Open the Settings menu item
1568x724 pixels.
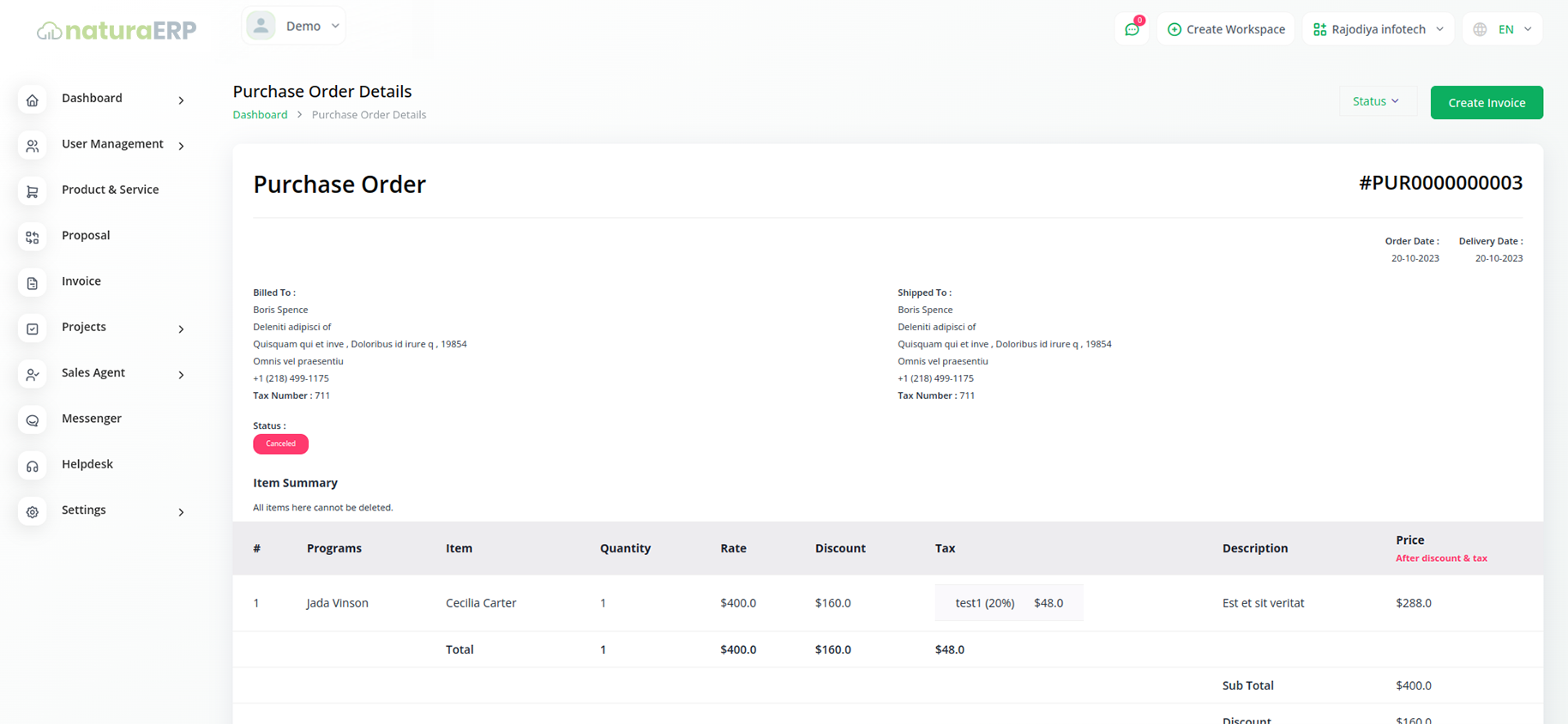pyautogui.click(x=84, y=510)
